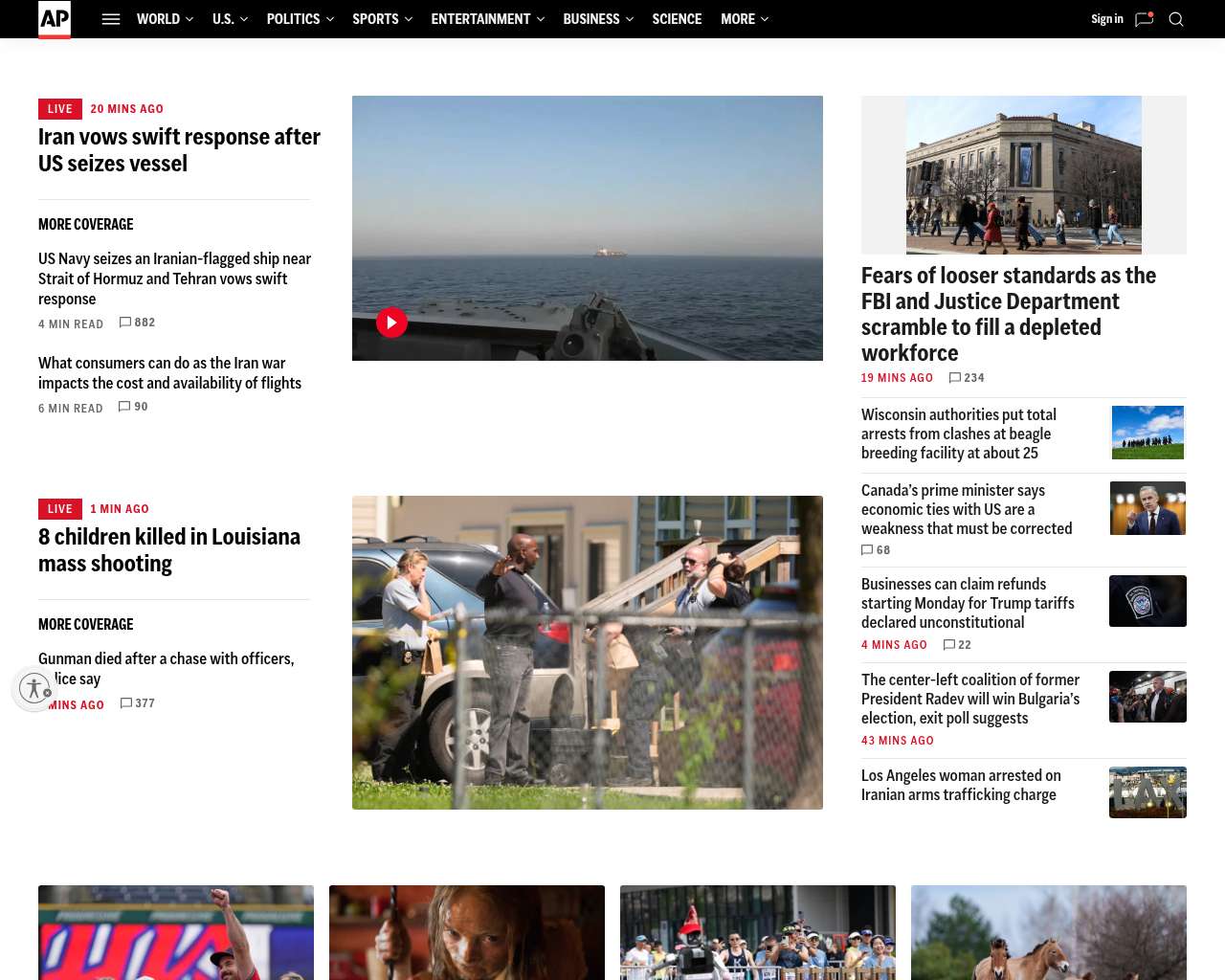Viewport: 1225px width, 980px height.
Task: Open '8 children killed in Louisiana mass shooting' headline
Action: click(169, 550)
